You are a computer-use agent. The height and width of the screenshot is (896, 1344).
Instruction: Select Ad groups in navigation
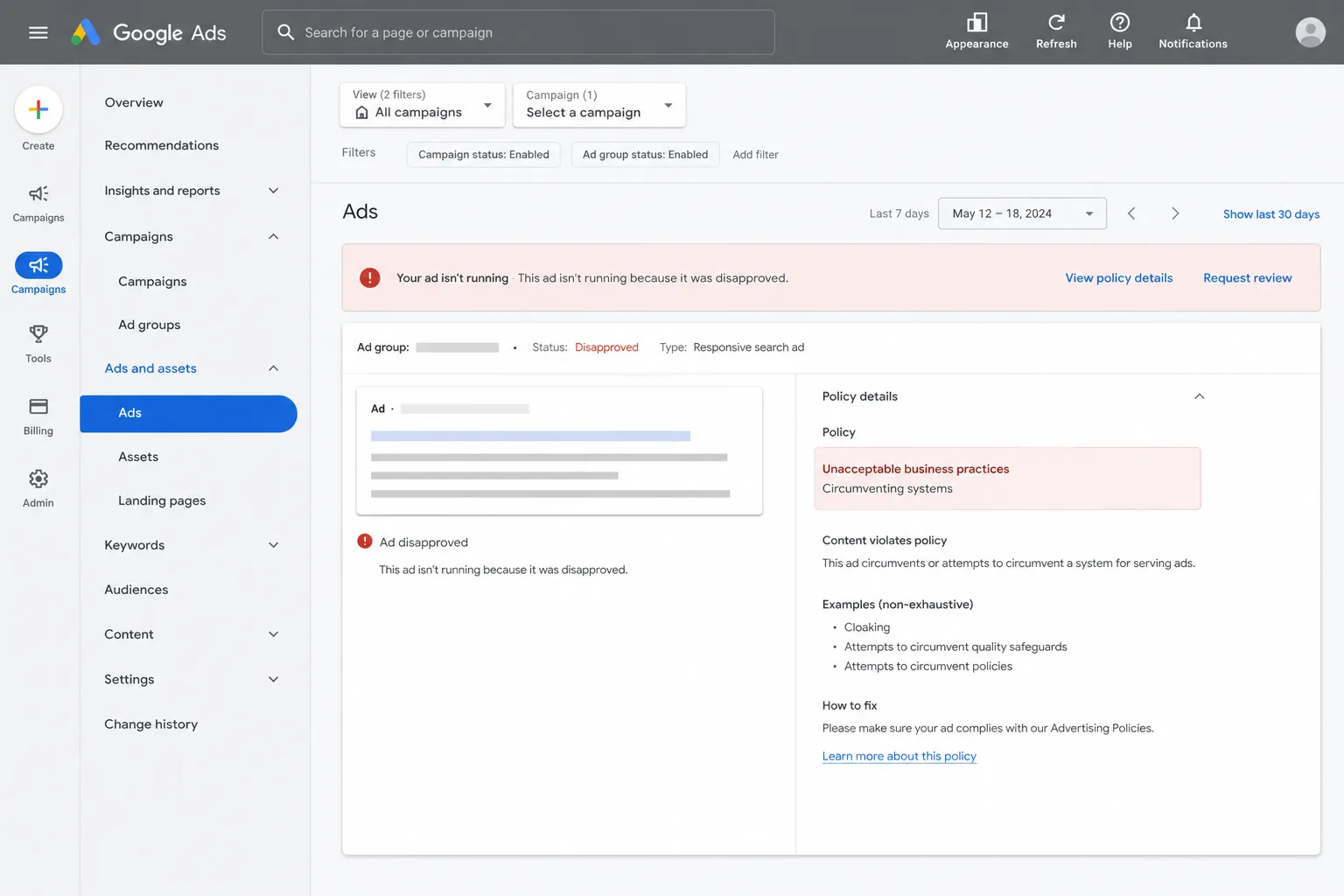pyautogui.click(x=150, y=325)
